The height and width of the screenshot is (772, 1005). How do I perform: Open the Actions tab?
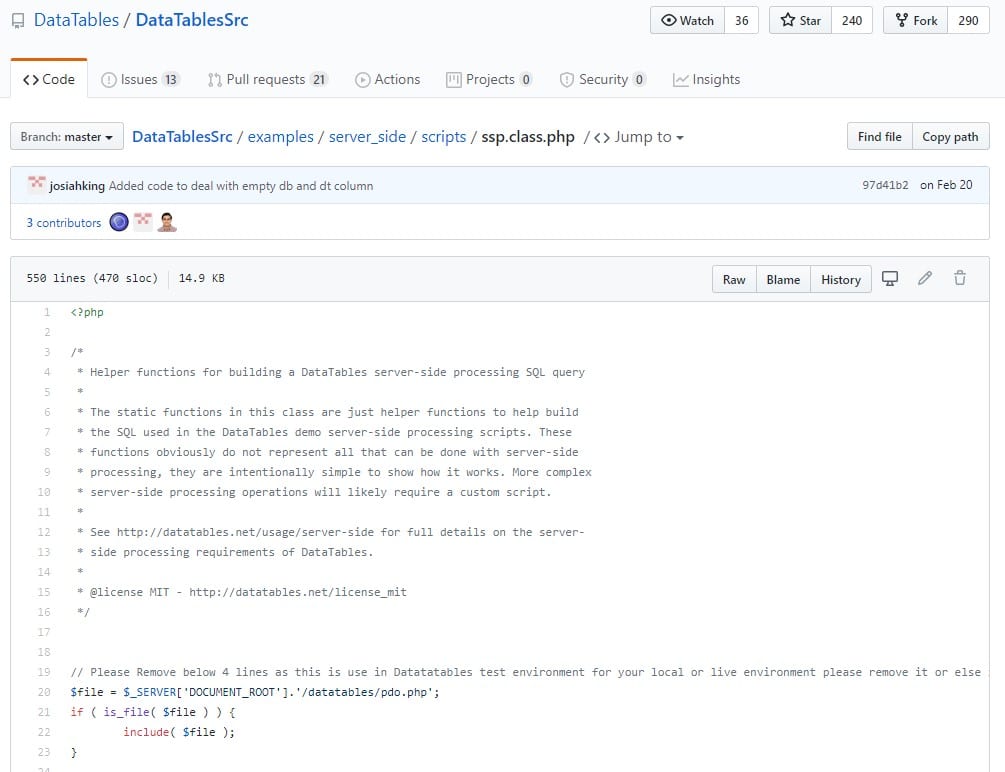click(388, 80)
